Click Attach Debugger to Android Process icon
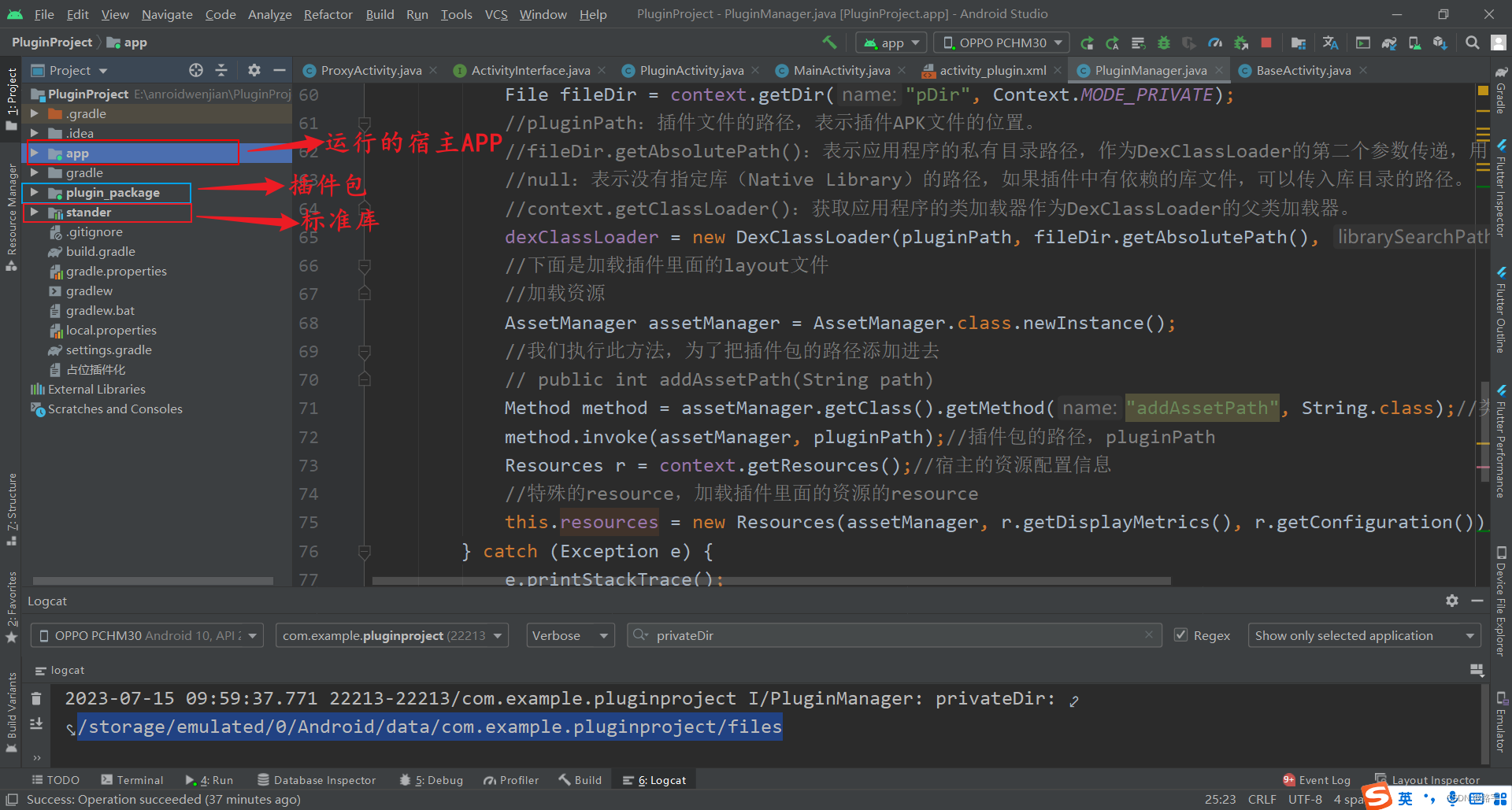The width and height of the screenshot is (1512, 810). (x=1241, y=43)
